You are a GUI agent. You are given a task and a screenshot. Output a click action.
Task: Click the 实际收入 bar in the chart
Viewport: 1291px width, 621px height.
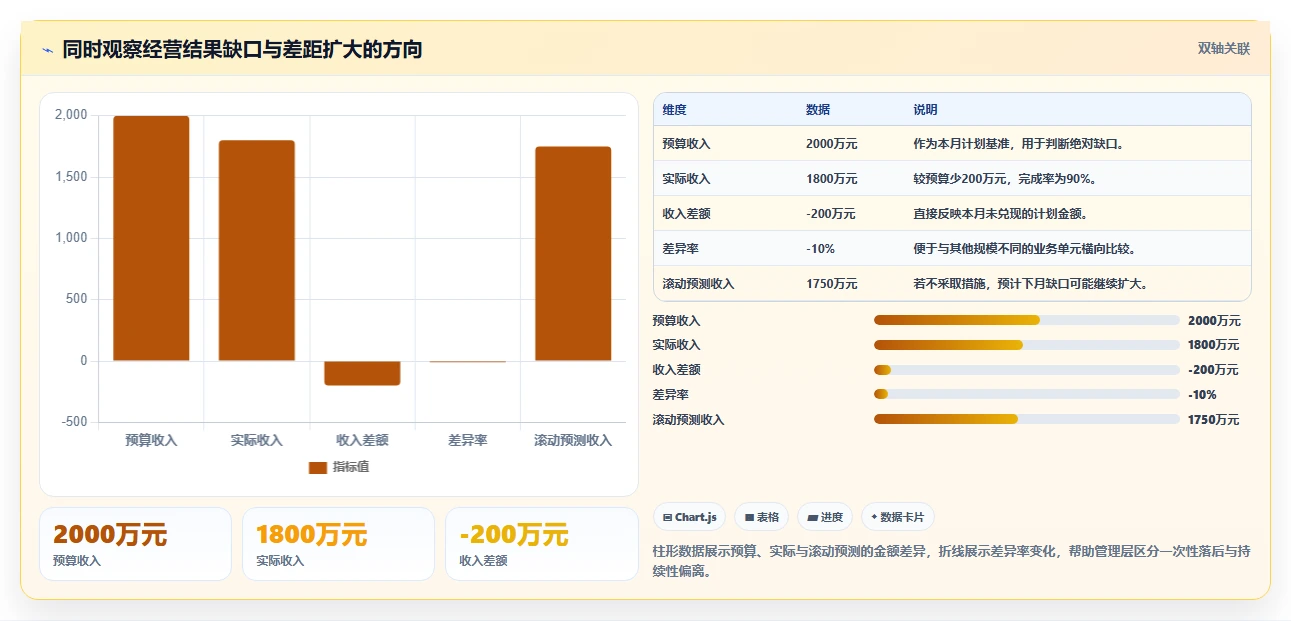click(x=257, y=251)
